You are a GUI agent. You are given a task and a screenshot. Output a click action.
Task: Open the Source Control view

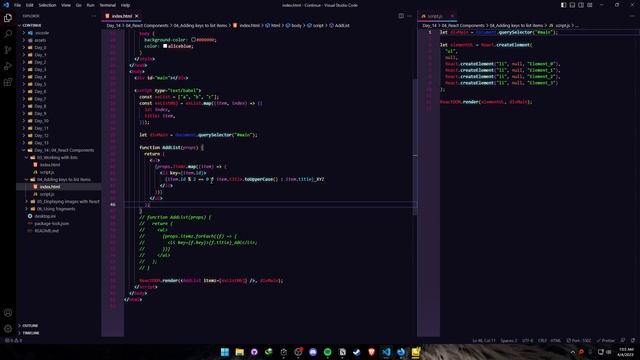[x=8, y=50]
